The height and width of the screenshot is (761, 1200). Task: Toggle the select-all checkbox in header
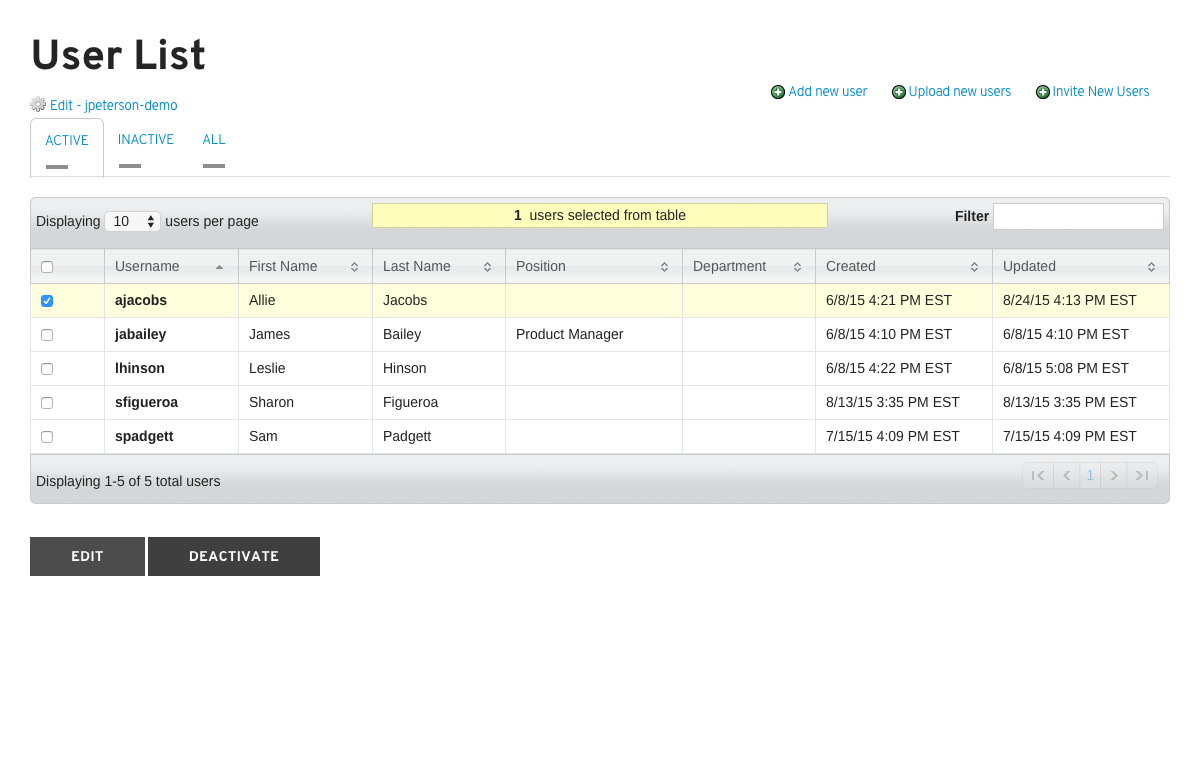[47, 266]
